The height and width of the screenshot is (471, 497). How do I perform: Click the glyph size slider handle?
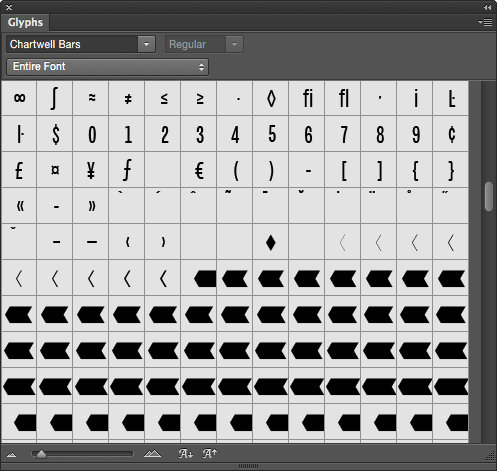[x=41, y=454]
